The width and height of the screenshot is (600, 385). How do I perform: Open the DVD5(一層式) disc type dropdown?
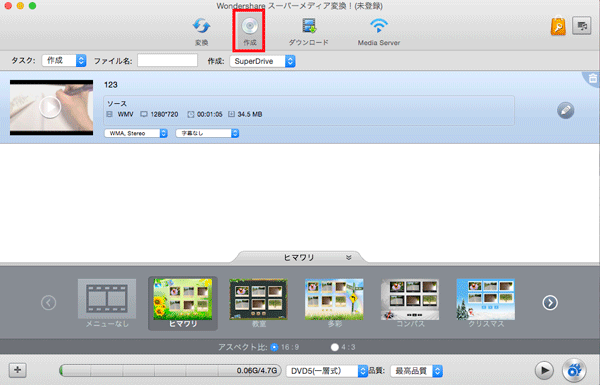click(x=327, y=371)
